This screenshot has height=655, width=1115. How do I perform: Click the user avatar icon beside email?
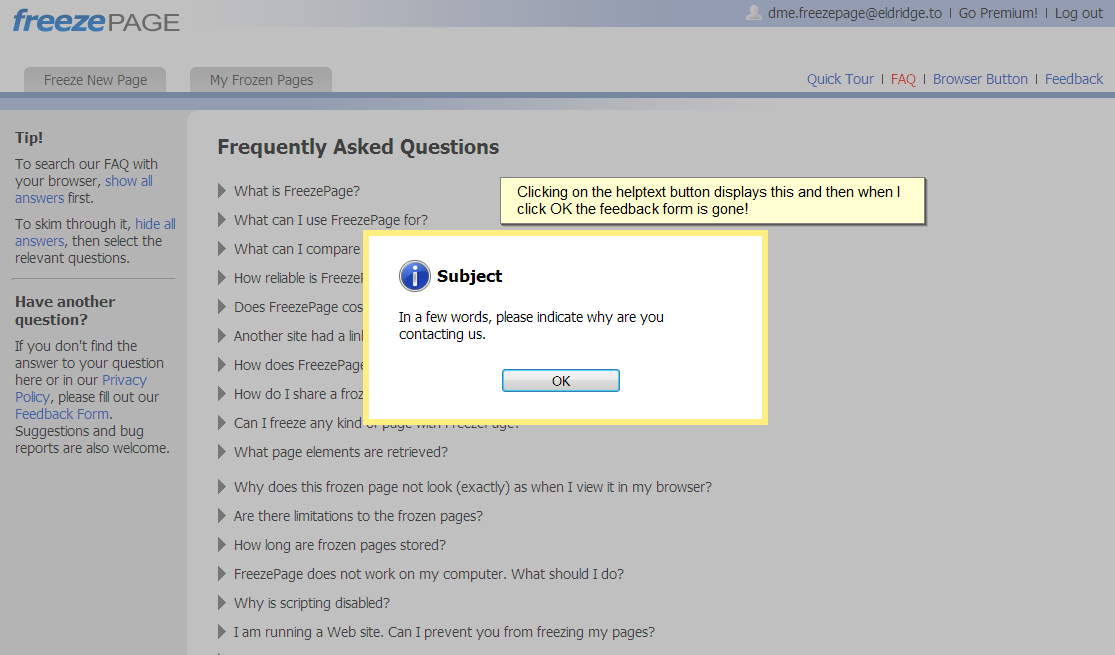[754, 13]
